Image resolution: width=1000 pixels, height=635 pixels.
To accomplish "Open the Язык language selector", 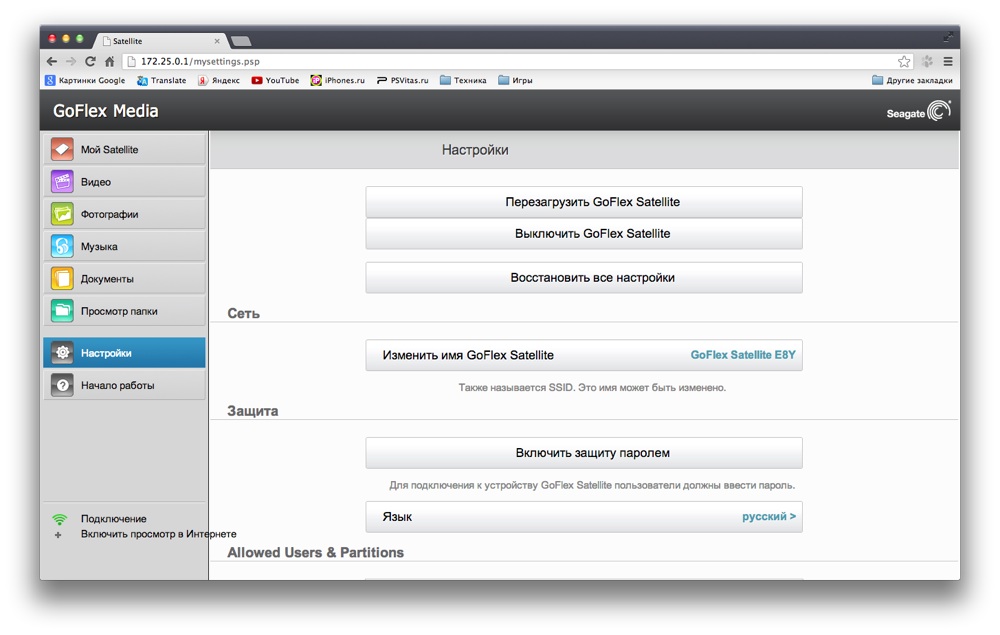I will (584, 517).
